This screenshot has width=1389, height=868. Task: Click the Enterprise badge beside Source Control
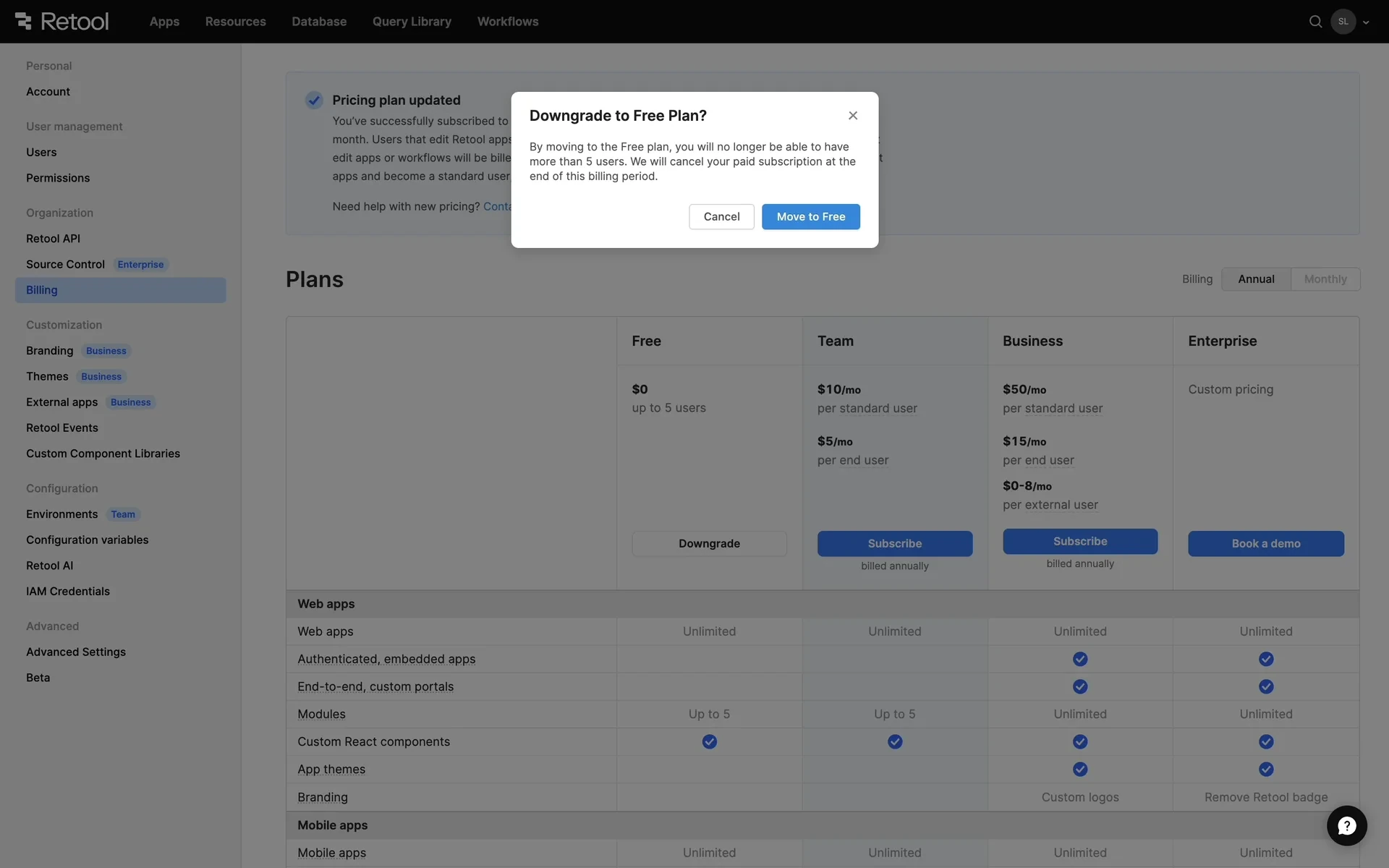coord(140,265)
